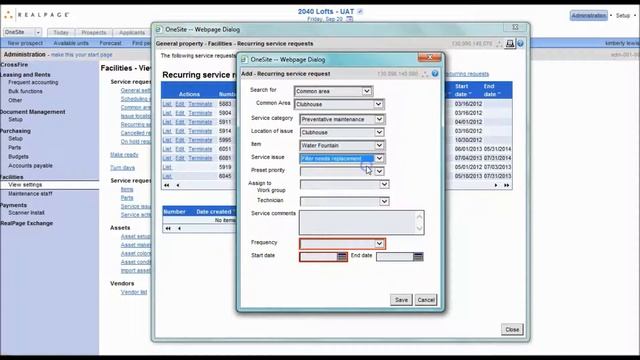Open the Service issue dropdown
Screen dimensions: 640x360
coord(379,158)
